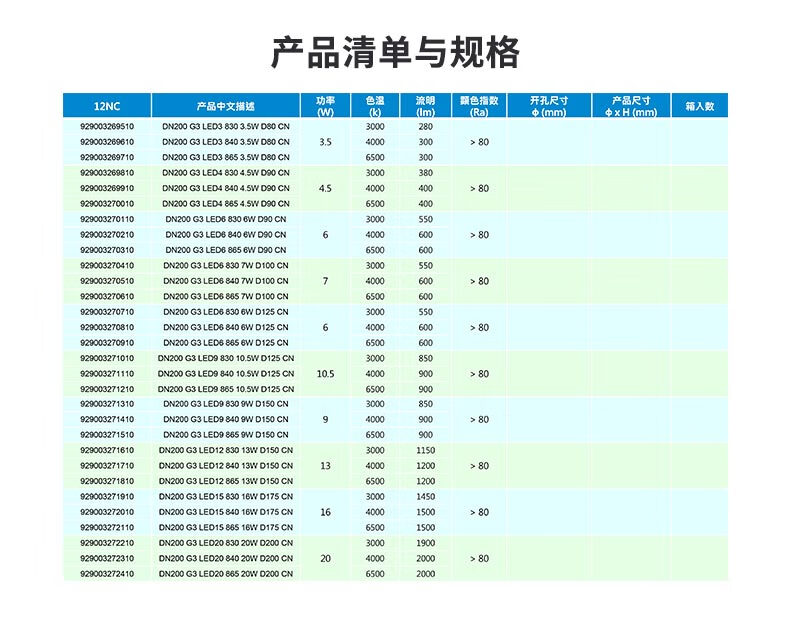Select the 流明 (lm) column header
Image resolution: width=790 pixels, height=618 pixels.
click(425, 106)
